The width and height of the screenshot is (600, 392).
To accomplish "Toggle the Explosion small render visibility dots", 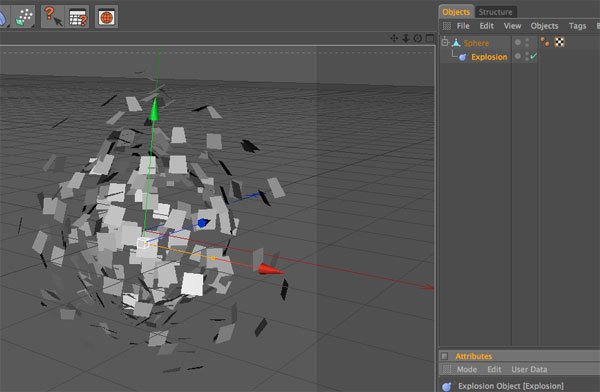I will (527, 56).
